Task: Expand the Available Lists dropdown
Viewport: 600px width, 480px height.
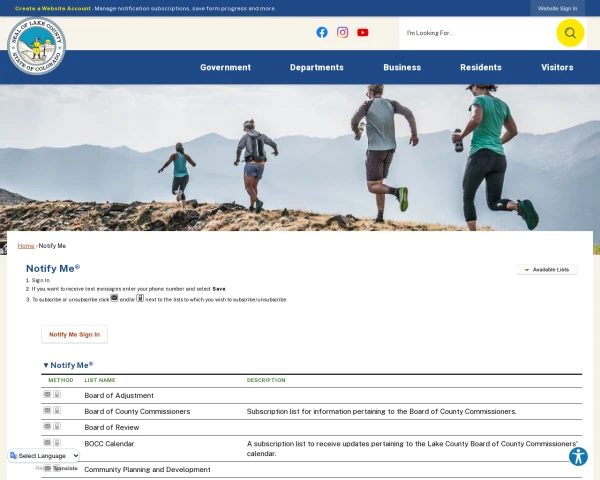Action: 547,270
